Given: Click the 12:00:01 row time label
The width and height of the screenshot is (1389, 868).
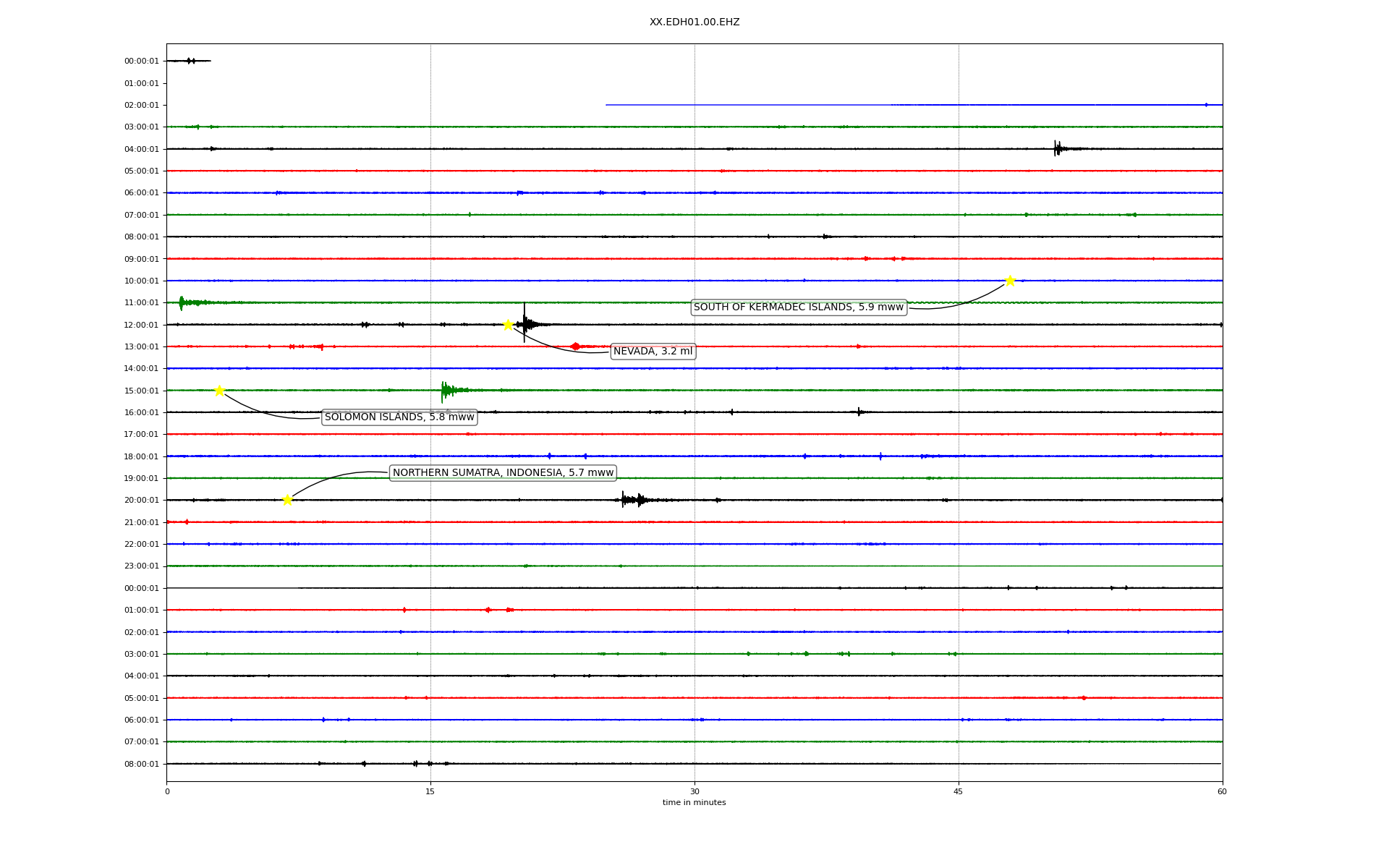Looking at the screenshot, I should pos(141,325).
